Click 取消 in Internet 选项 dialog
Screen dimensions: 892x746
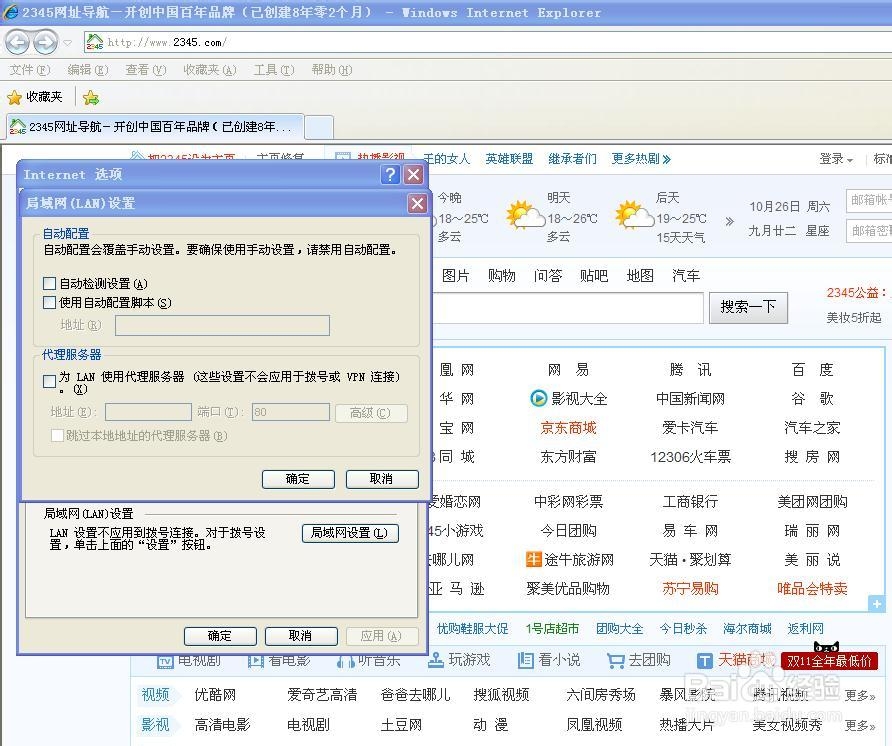click(x=301, y=636)
